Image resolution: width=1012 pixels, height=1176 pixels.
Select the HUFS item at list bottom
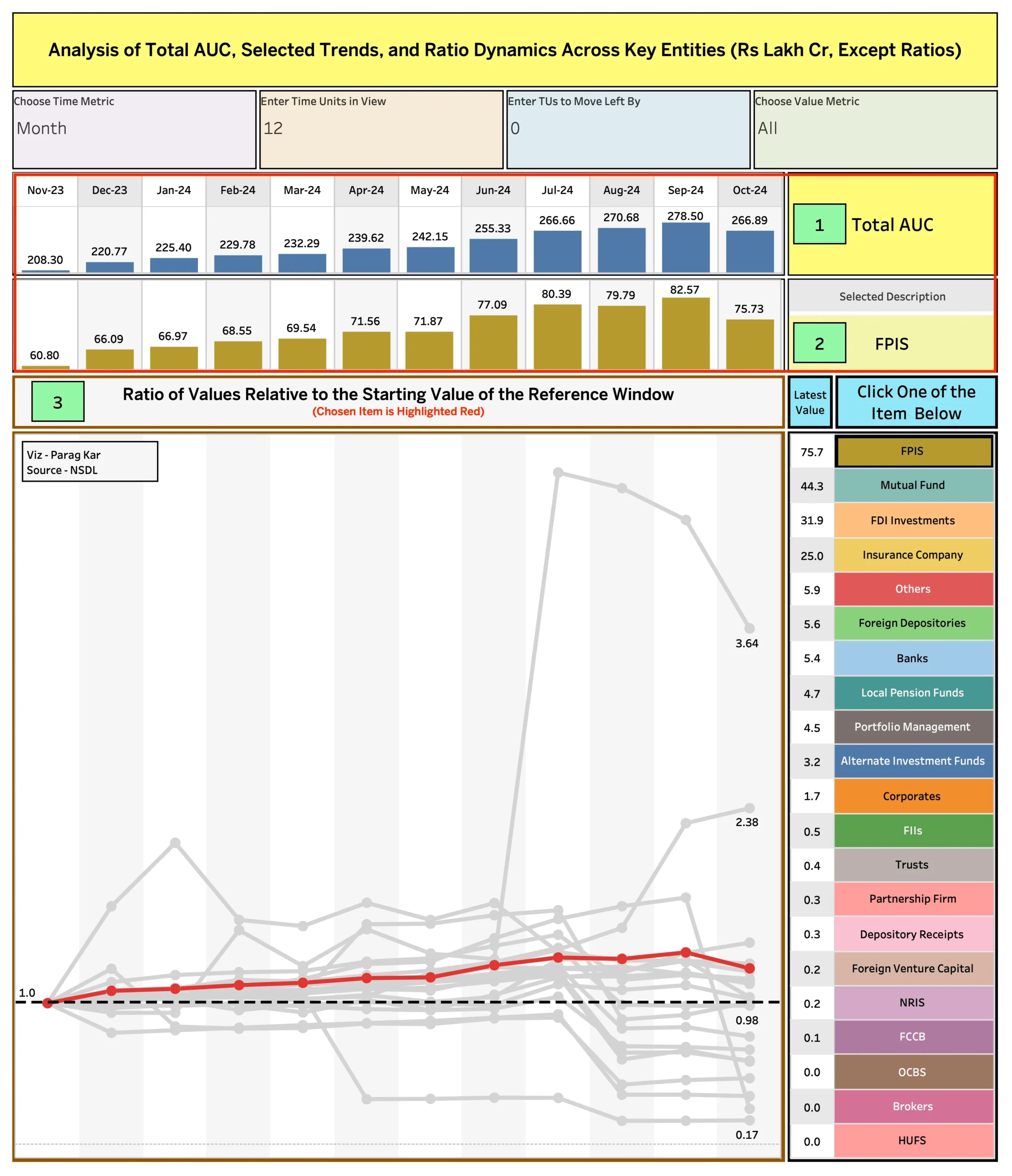914,1140
